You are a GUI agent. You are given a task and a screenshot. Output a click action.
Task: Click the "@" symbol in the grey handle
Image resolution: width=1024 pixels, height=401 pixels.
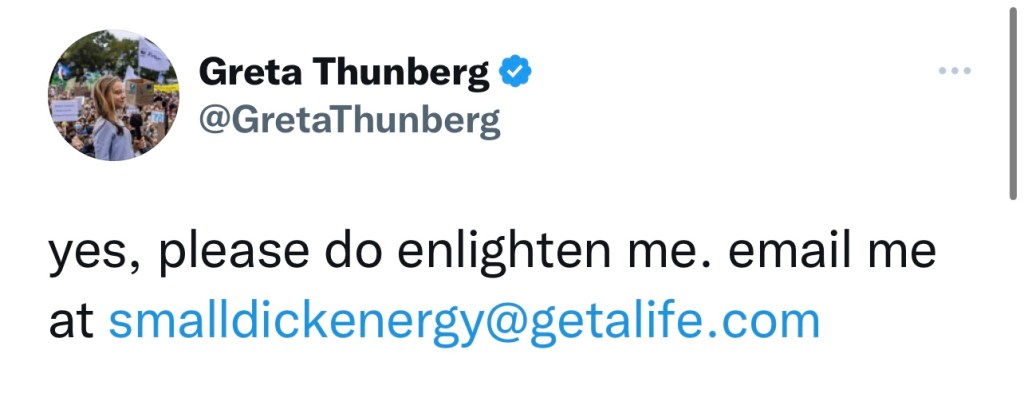(x=214, y=119)
